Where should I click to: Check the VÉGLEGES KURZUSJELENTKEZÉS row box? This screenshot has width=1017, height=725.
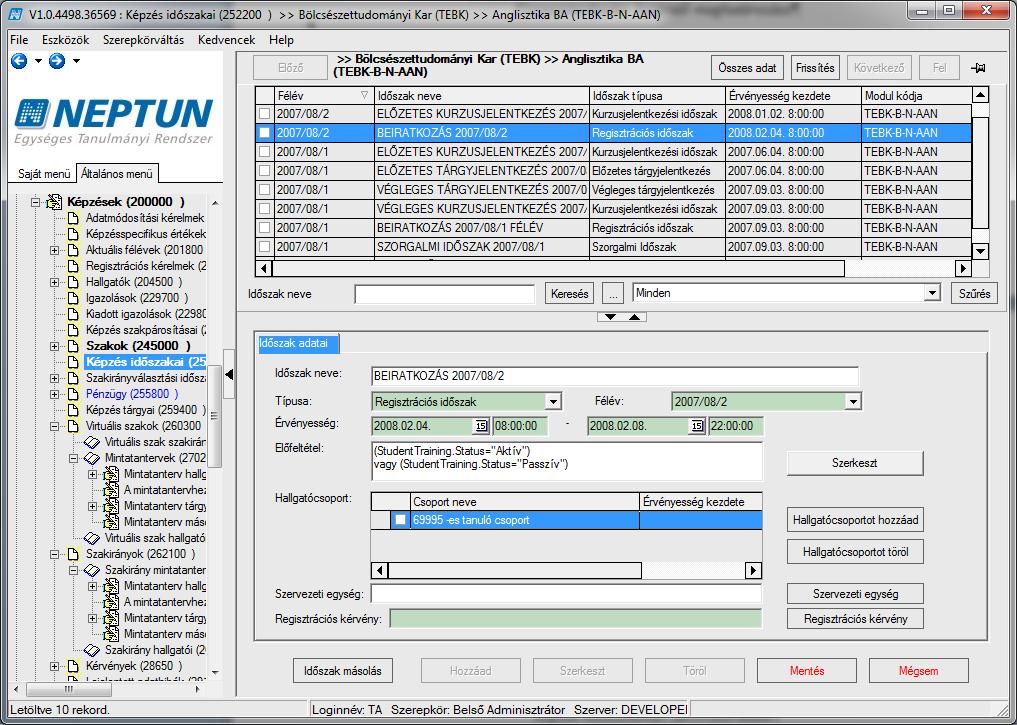coord(265,209)
